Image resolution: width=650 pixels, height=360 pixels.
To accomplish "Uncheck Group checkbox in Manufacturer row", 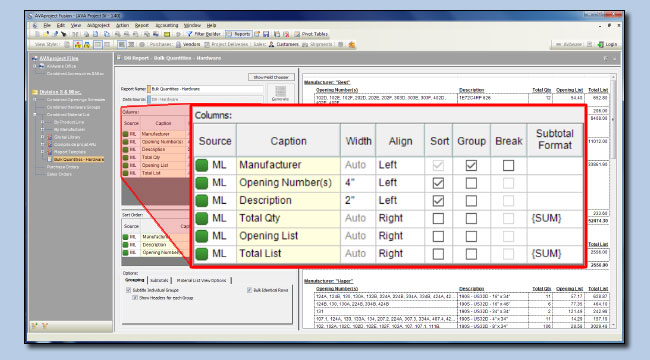I will tap(471, 165).
